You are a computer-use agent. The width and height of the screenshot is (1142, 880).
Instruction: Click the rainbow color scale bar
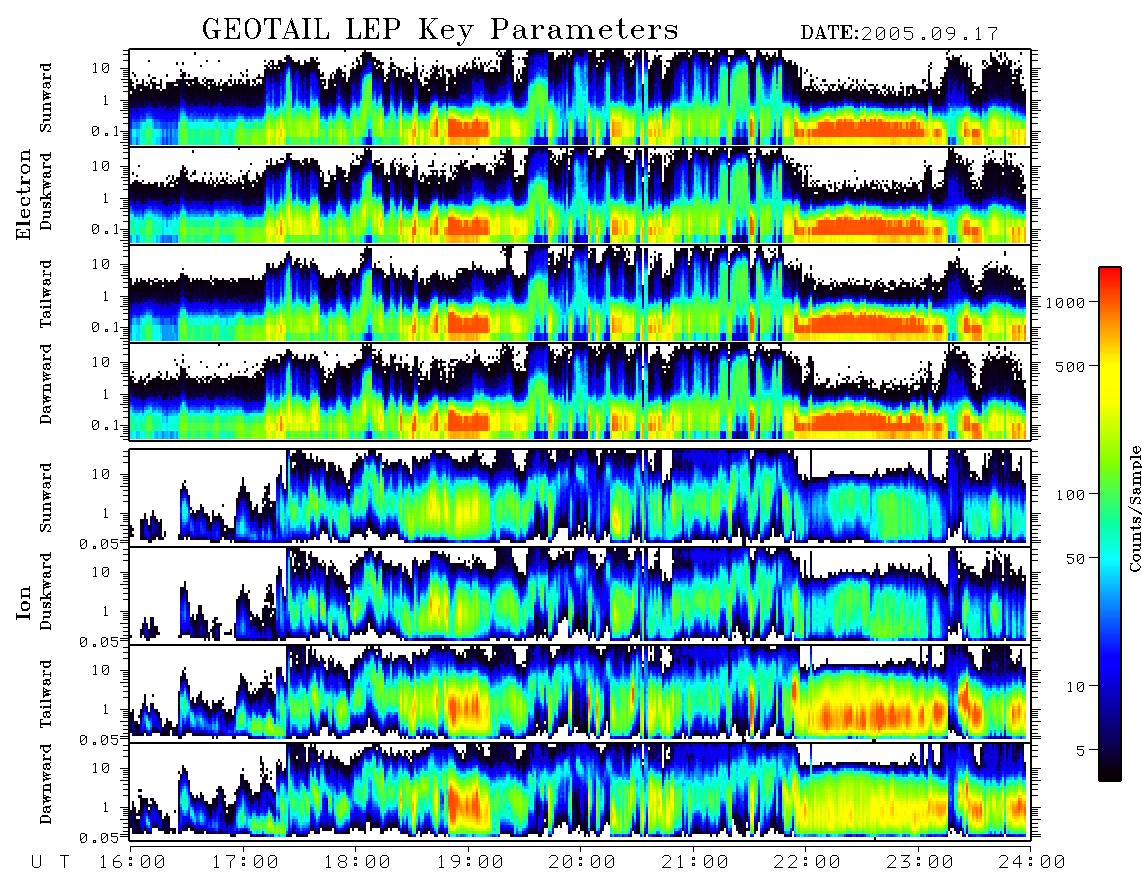pyautogui.click(x=1109, y=524)
